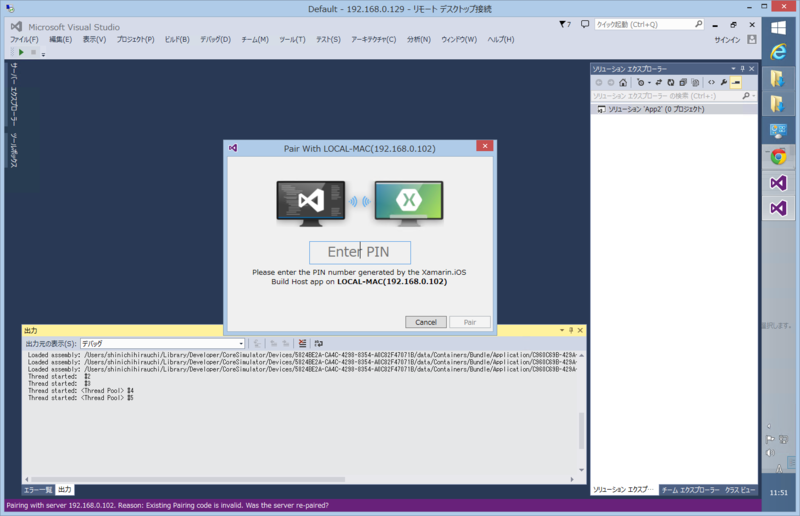Image resolution: width=800 pixels, height=516 pixels.
Task: Open the デバッグ(D) menu
Action: (x=215, y=39)
